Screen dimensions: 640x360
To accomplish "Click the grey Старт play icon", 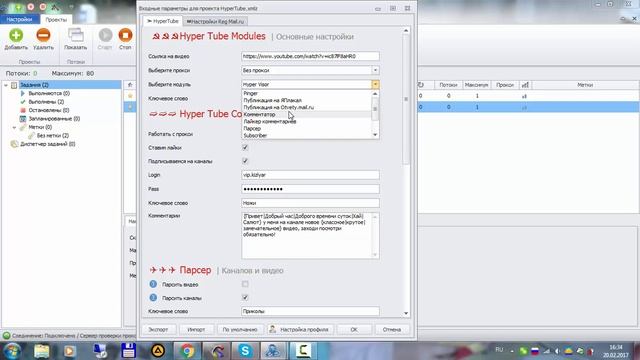I will tap(105, 36).
